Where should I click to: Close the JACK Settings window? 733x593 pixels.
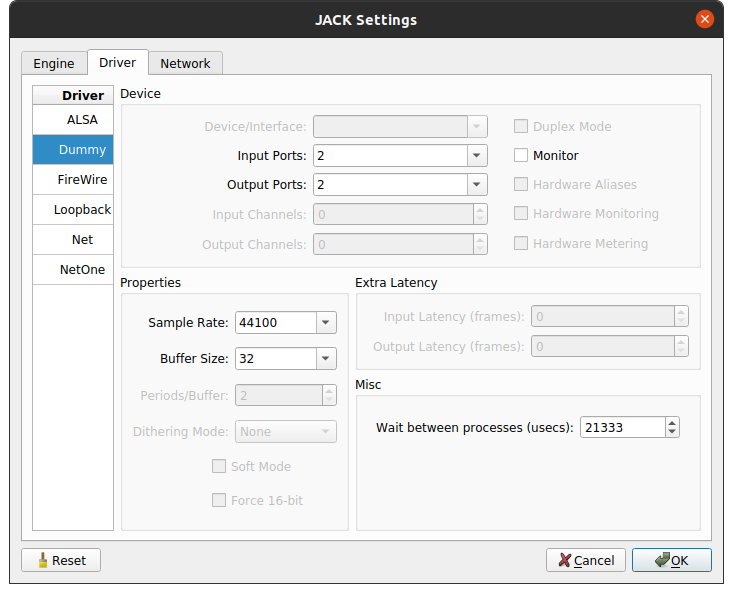(x=704, y=19)
